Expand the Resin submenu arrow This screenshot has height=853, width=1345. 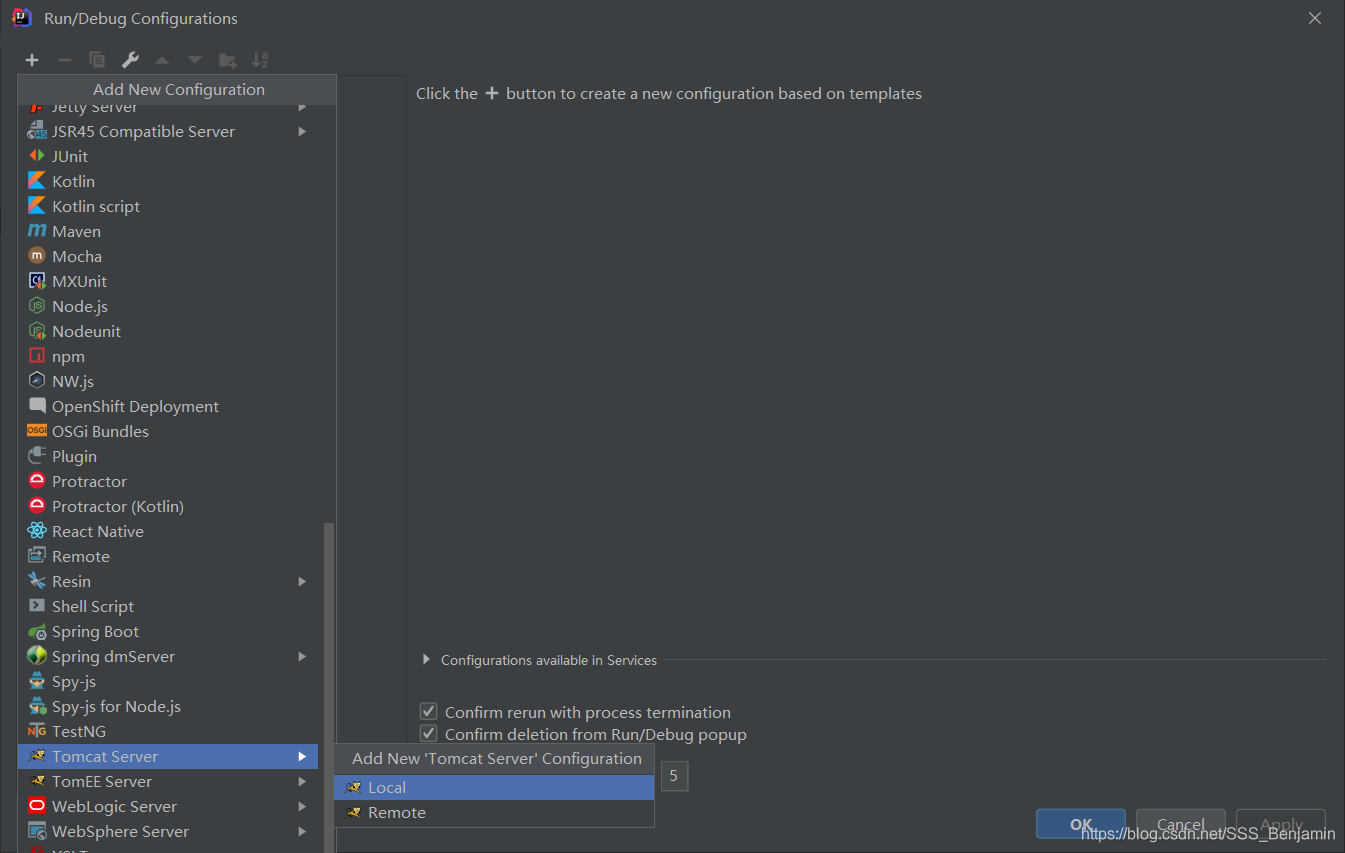[302, 581]
